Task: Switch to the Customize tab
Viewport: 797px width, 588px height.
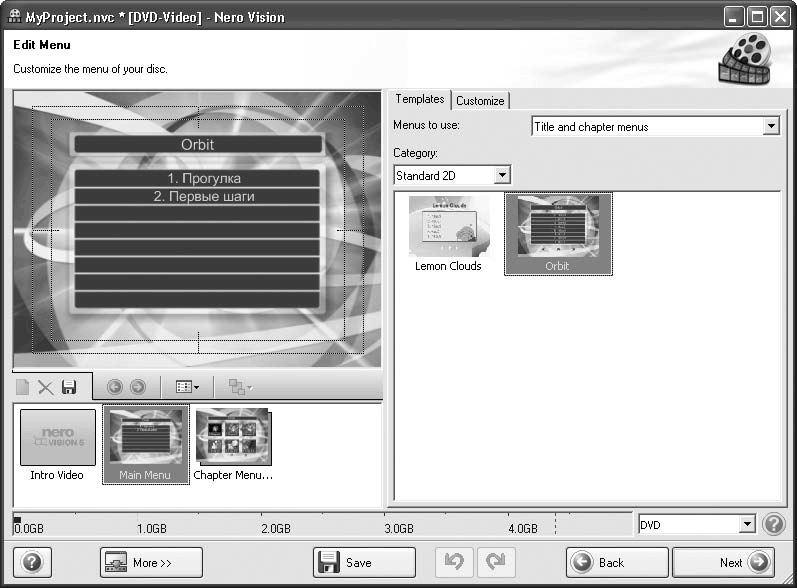Action: click(480, 101)
